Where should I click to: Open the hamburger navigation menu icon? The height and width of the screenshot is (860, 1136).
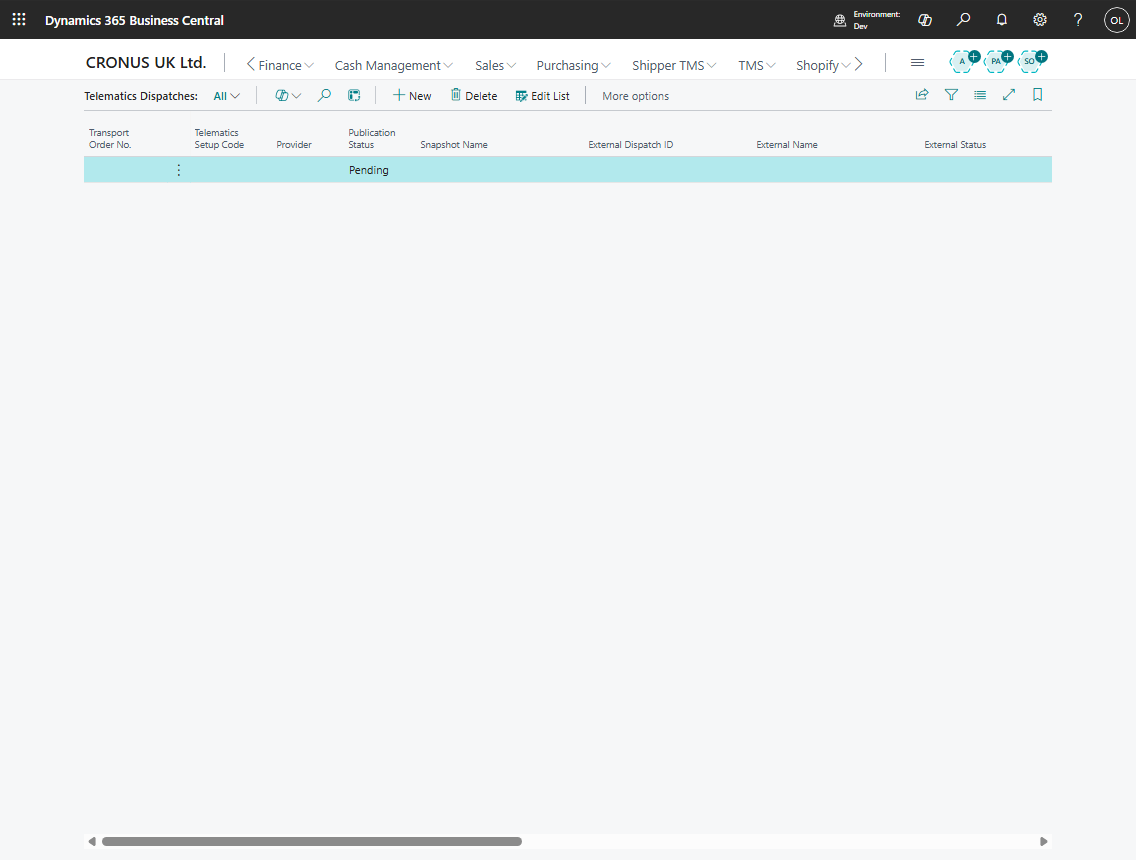pyautogui.click(x=917, y=63)
